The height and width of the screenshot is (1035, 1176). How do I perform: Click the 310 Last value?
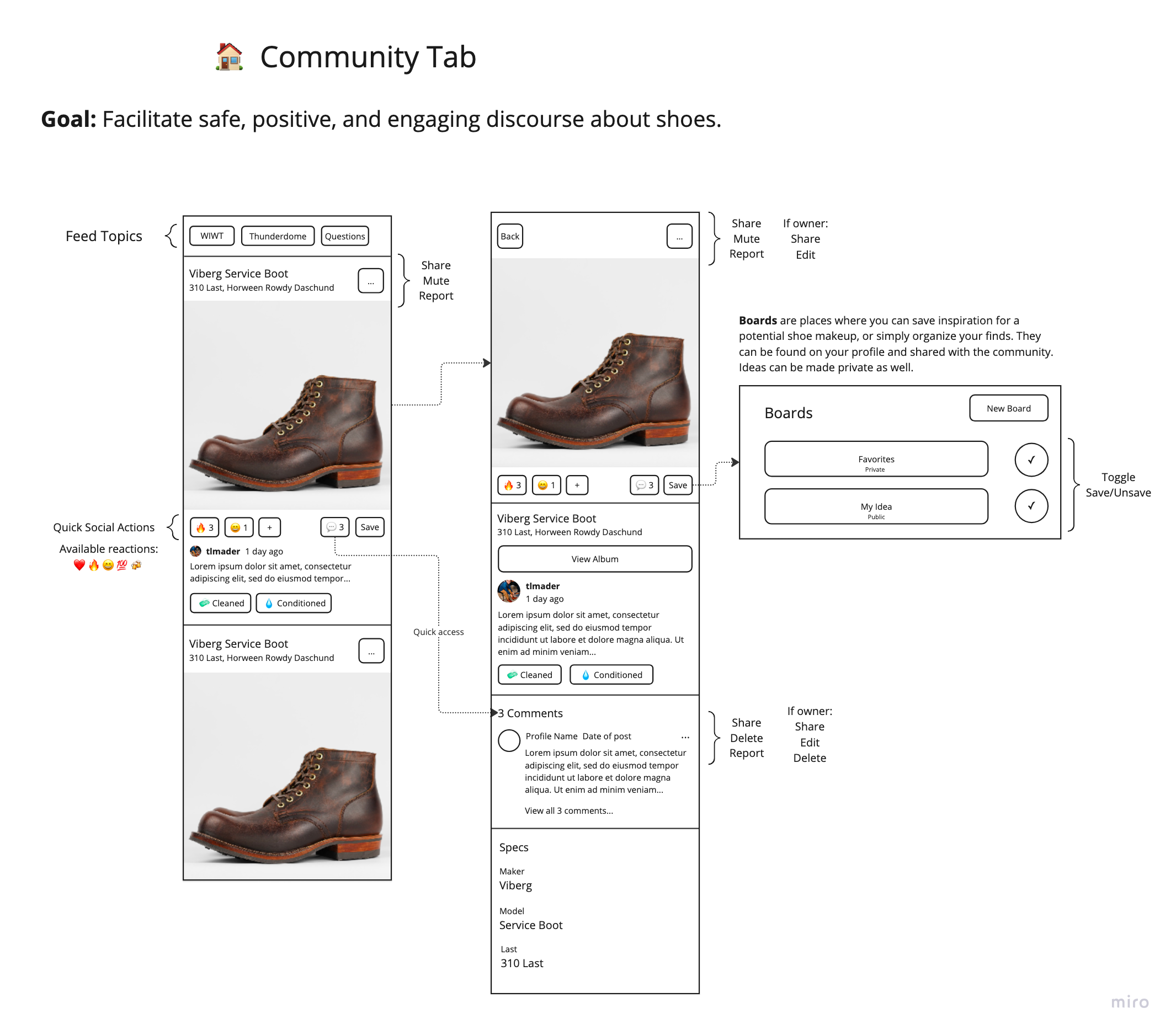pyautogui.click(x=522, y=963)
